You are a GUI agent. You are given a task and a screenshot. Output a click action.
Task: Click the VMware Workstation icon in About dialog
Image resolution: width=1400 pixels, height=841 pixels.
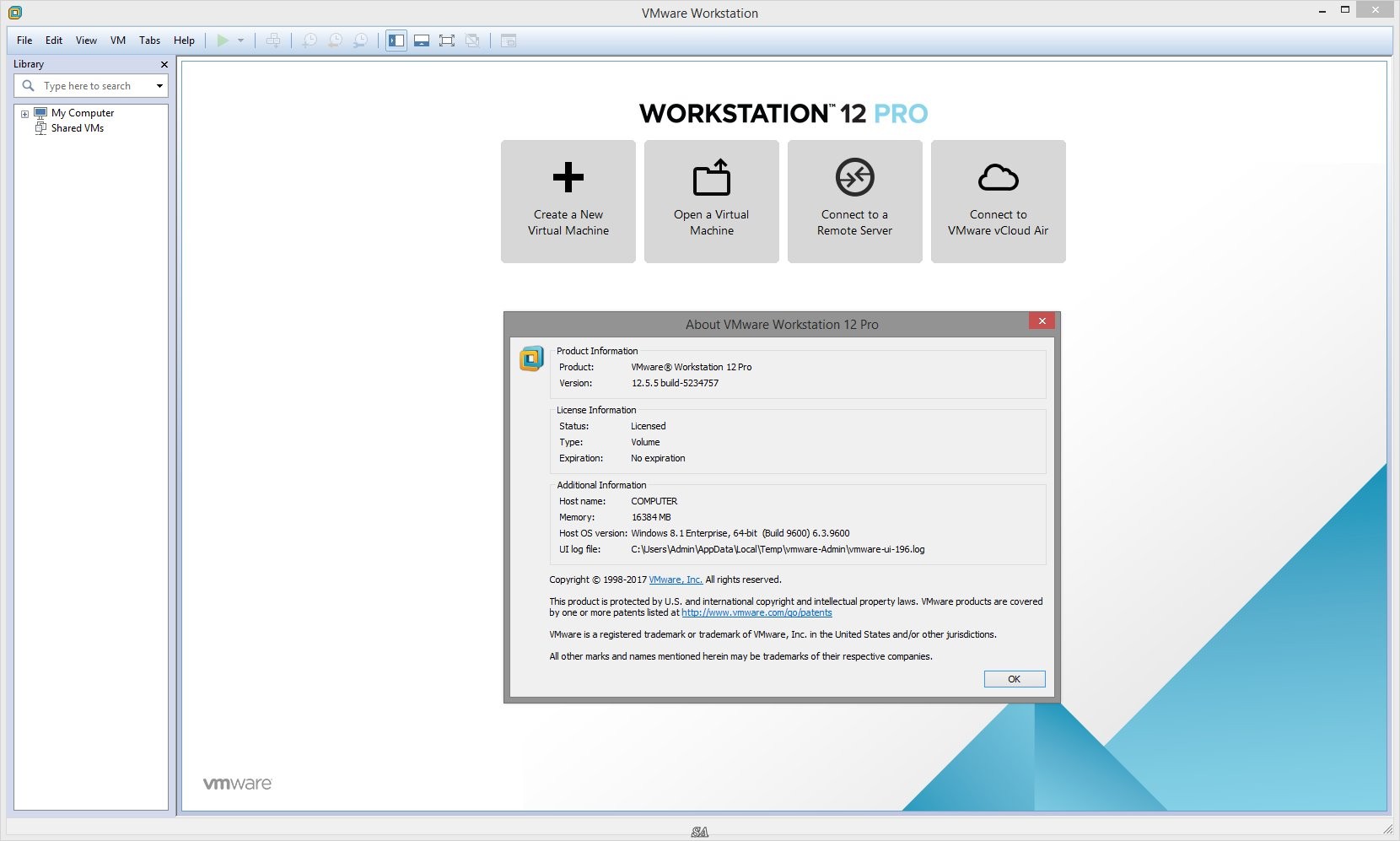pyautogui.click(x=531, y=359)
